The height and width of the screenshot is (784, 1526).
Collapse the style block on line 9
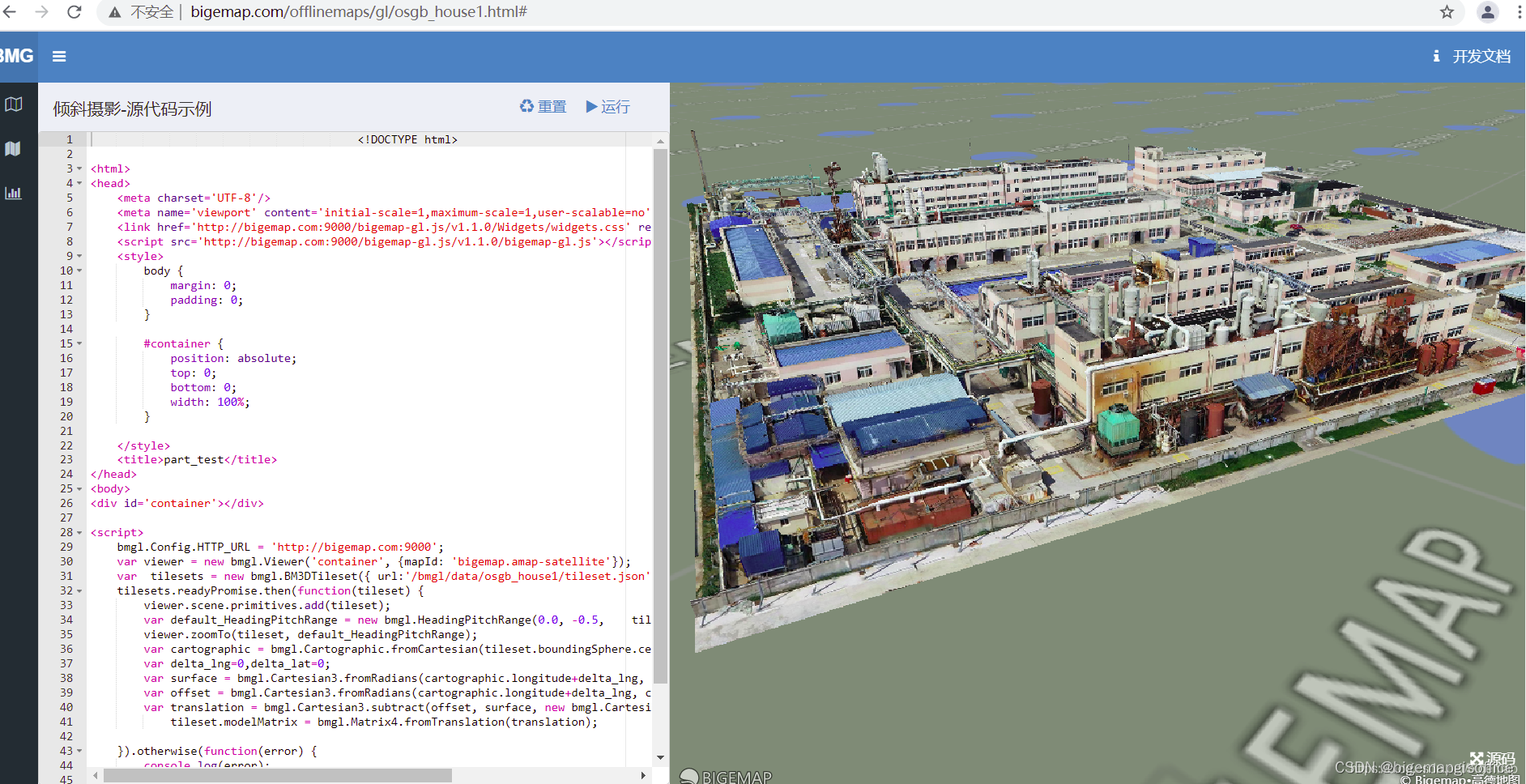79,257
